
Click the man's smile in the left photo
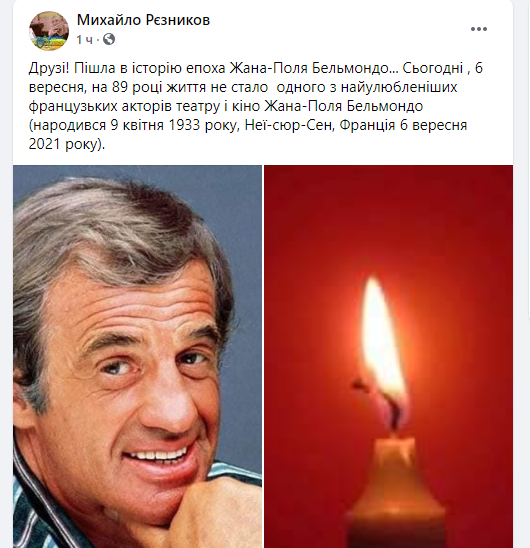[157, 456]
